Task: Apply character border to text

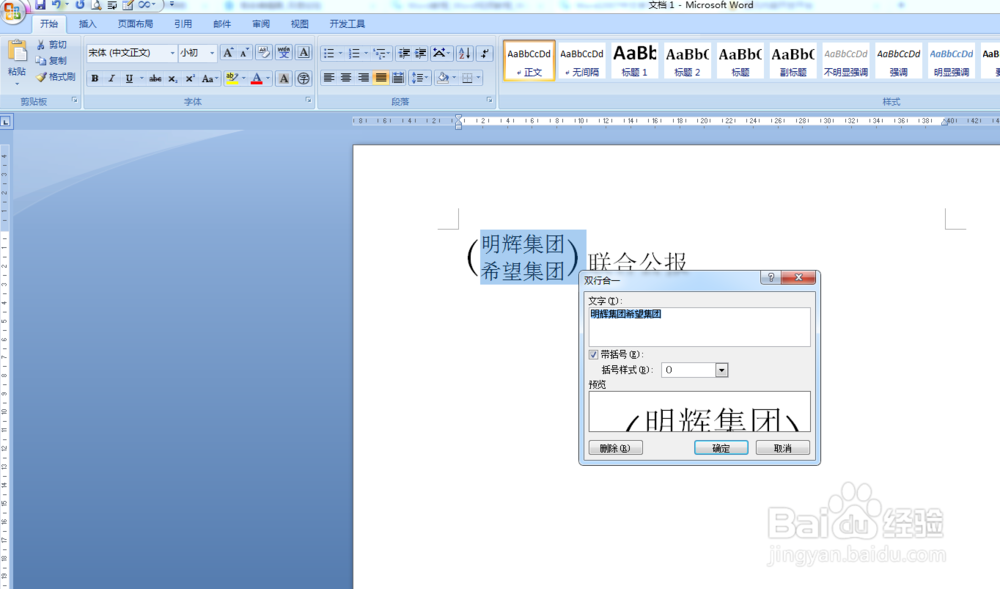Action: 304,53
